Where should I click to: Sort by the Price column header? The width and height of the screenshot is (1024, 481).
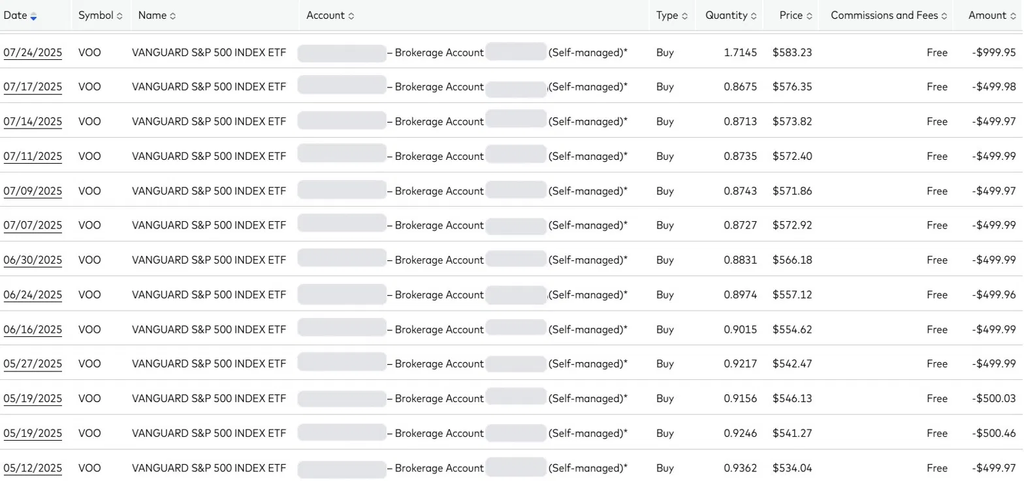(x=795, y=16)
